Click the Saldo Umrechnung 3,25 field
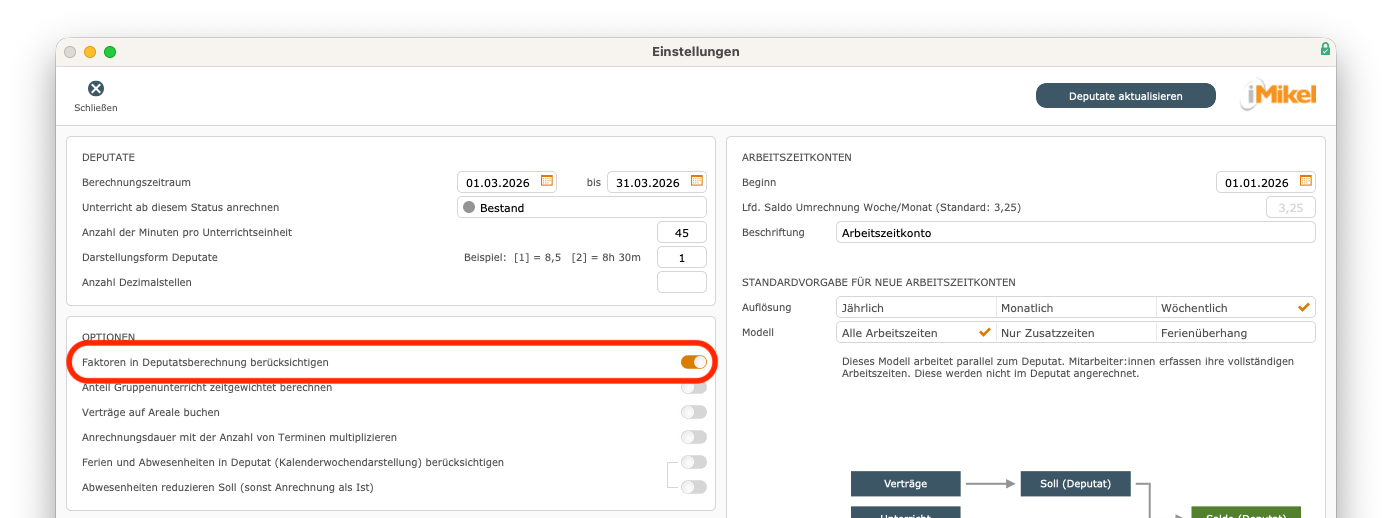The height and width of the screenshot is (518, 1392). (1291, 207)
